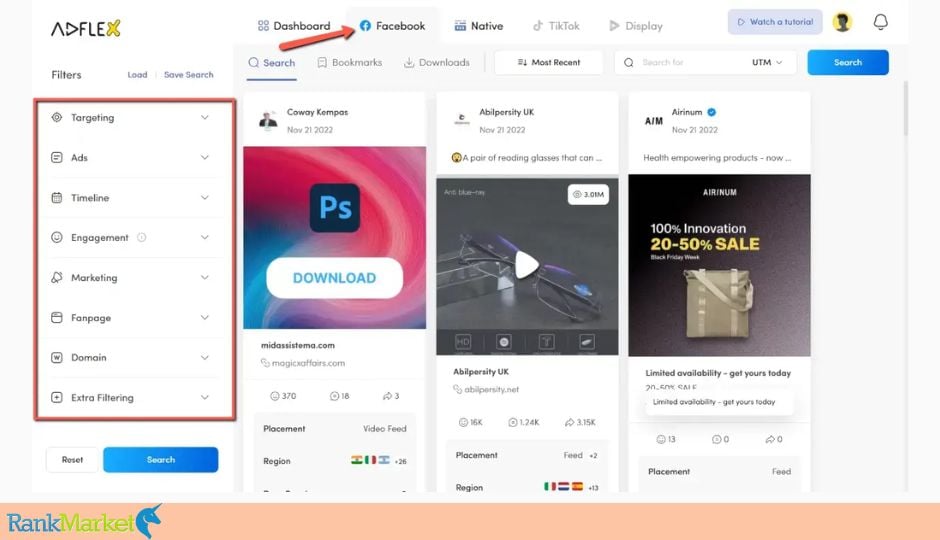Click the Load saved search link

pos(137,75)
